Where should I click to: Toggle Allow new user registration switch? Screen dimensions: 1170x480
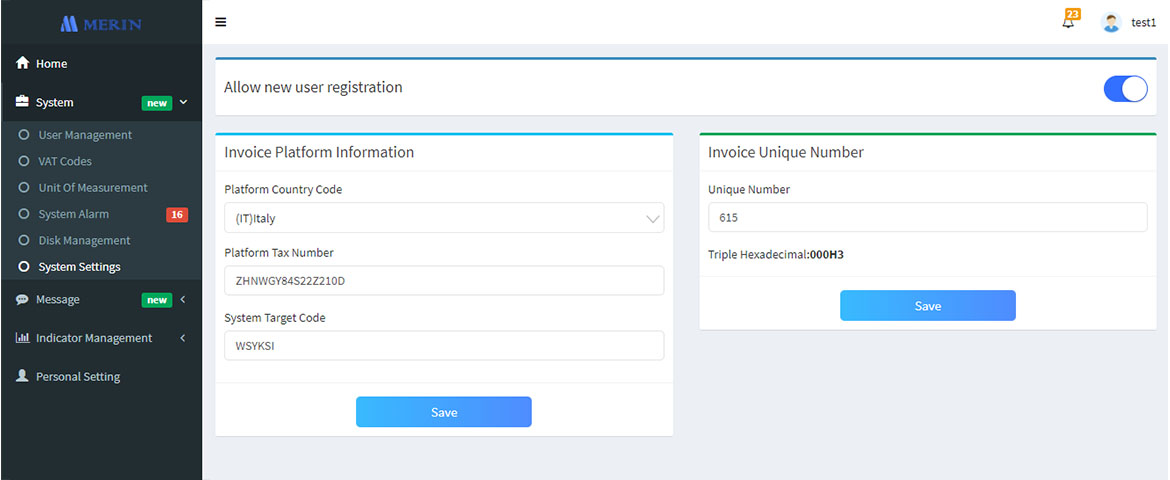(1125, 89)
